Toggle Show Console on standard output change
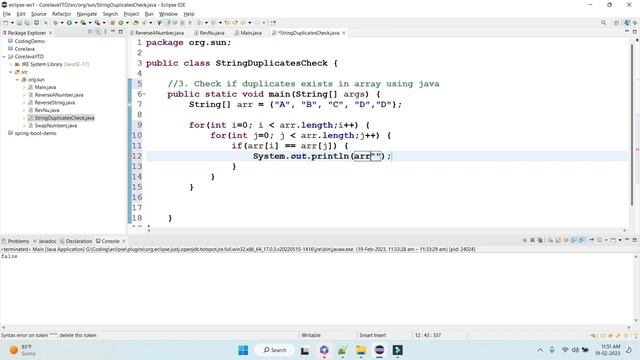This screenshot has width=640, height=360. pyautogui.click(x=574, y=240)
